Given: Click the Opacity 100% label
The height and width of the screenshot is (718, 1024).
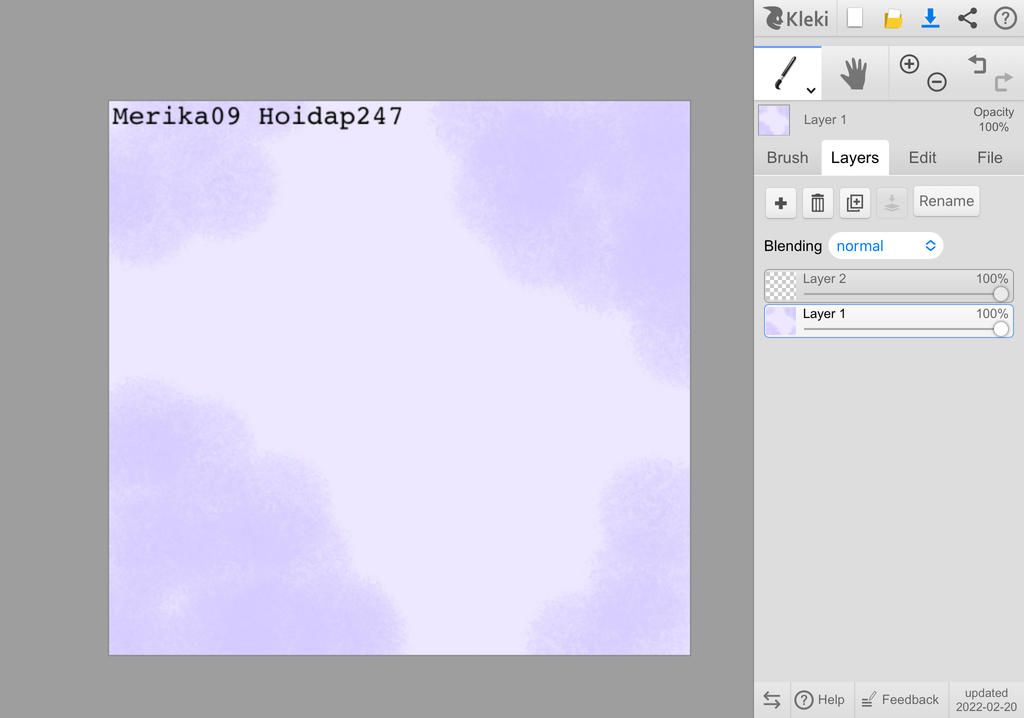Looking at the screenshot, I should coord(993,120).
